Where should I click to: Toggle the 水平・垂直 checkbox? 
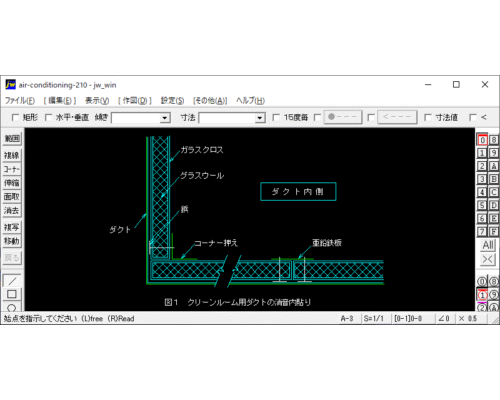point(48,117)
